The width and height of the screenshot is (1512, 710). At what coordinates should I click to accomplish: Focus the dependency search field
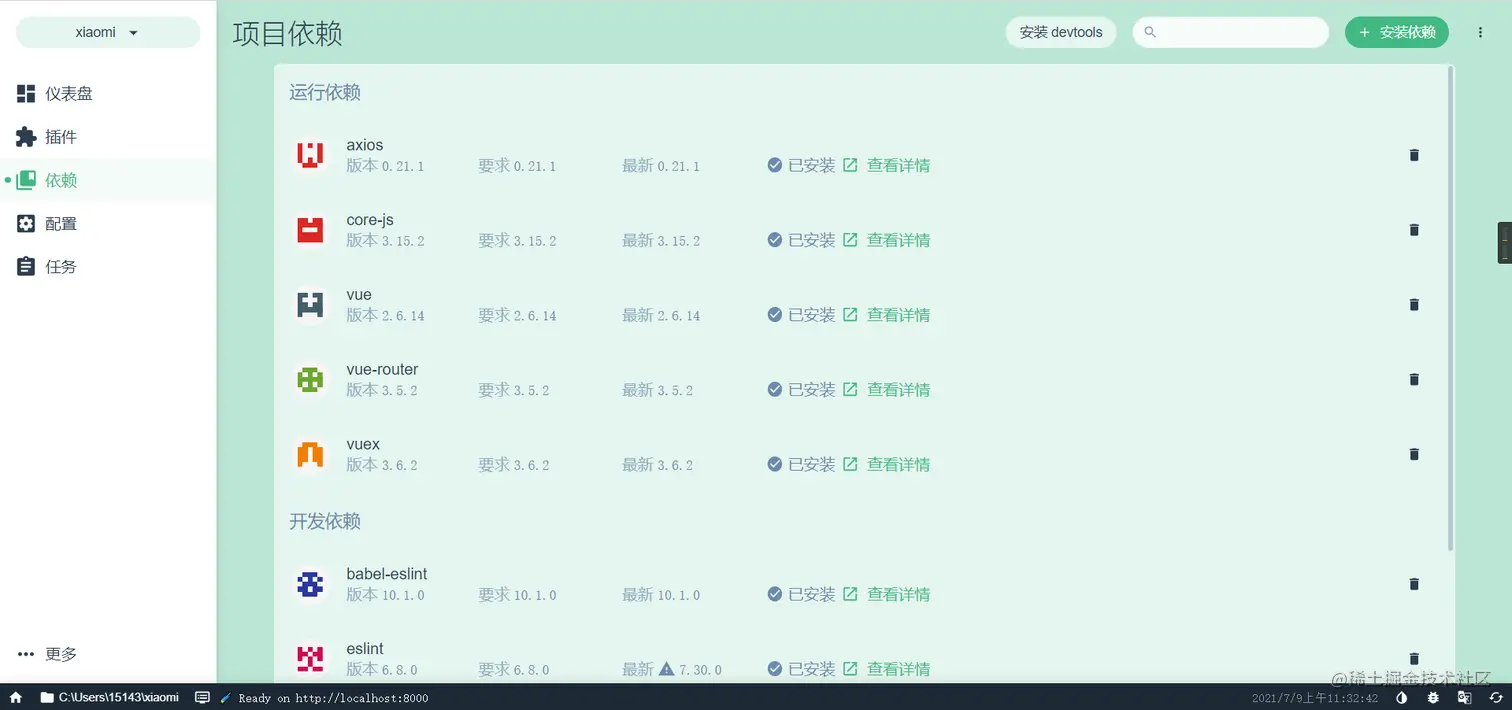pos(1231,32)
